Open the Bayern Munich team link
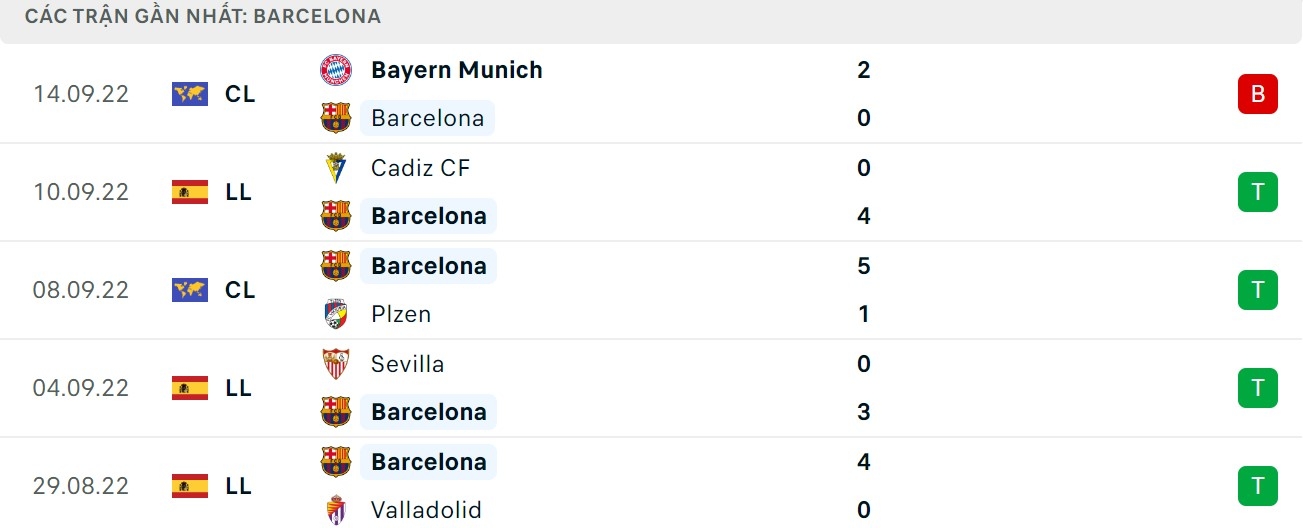 [x=456, y=70]
